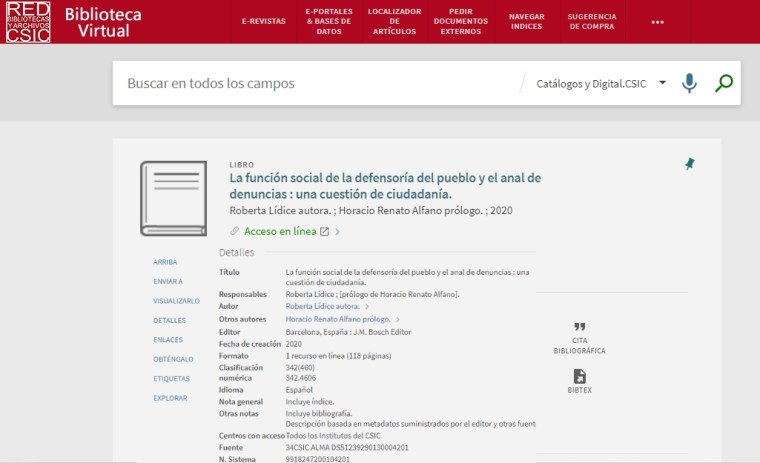The image size is (760, 463).
Task: Click the Cita Bibliográfica quote icon
Action: [579, 327]
